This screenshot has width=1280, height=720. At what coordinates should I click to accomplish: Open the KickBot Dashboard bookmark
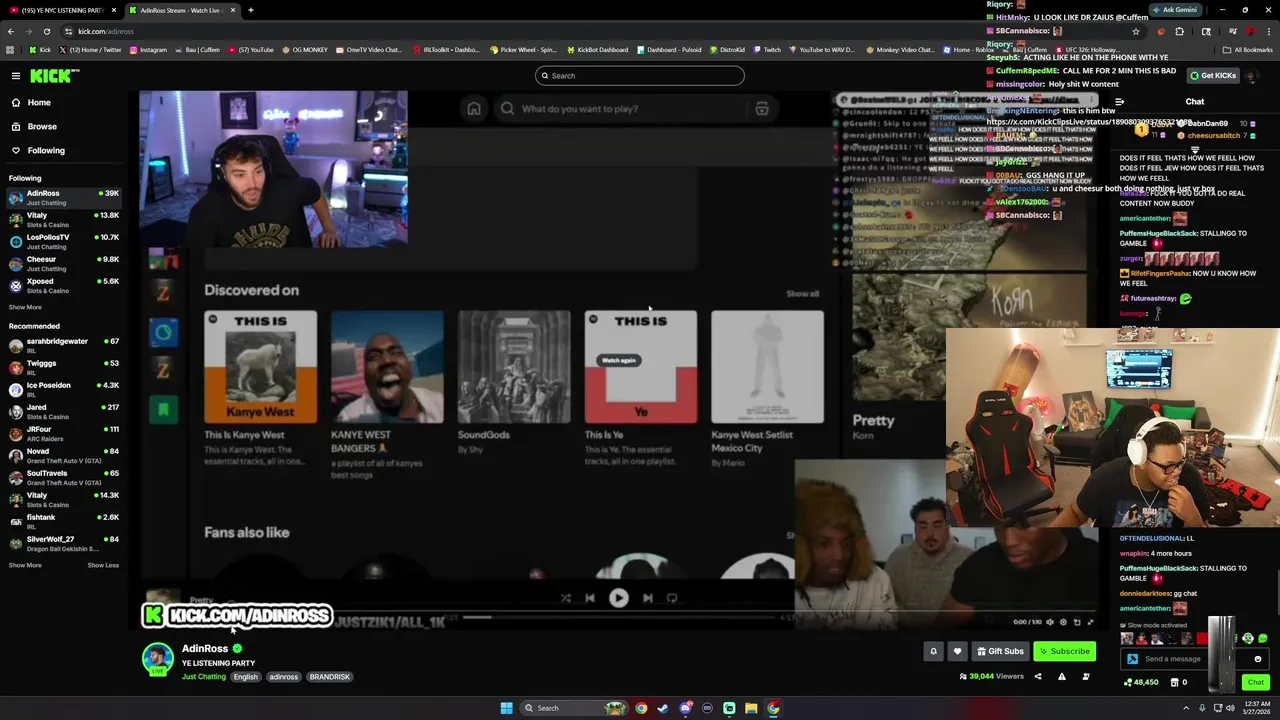[598, 49]
